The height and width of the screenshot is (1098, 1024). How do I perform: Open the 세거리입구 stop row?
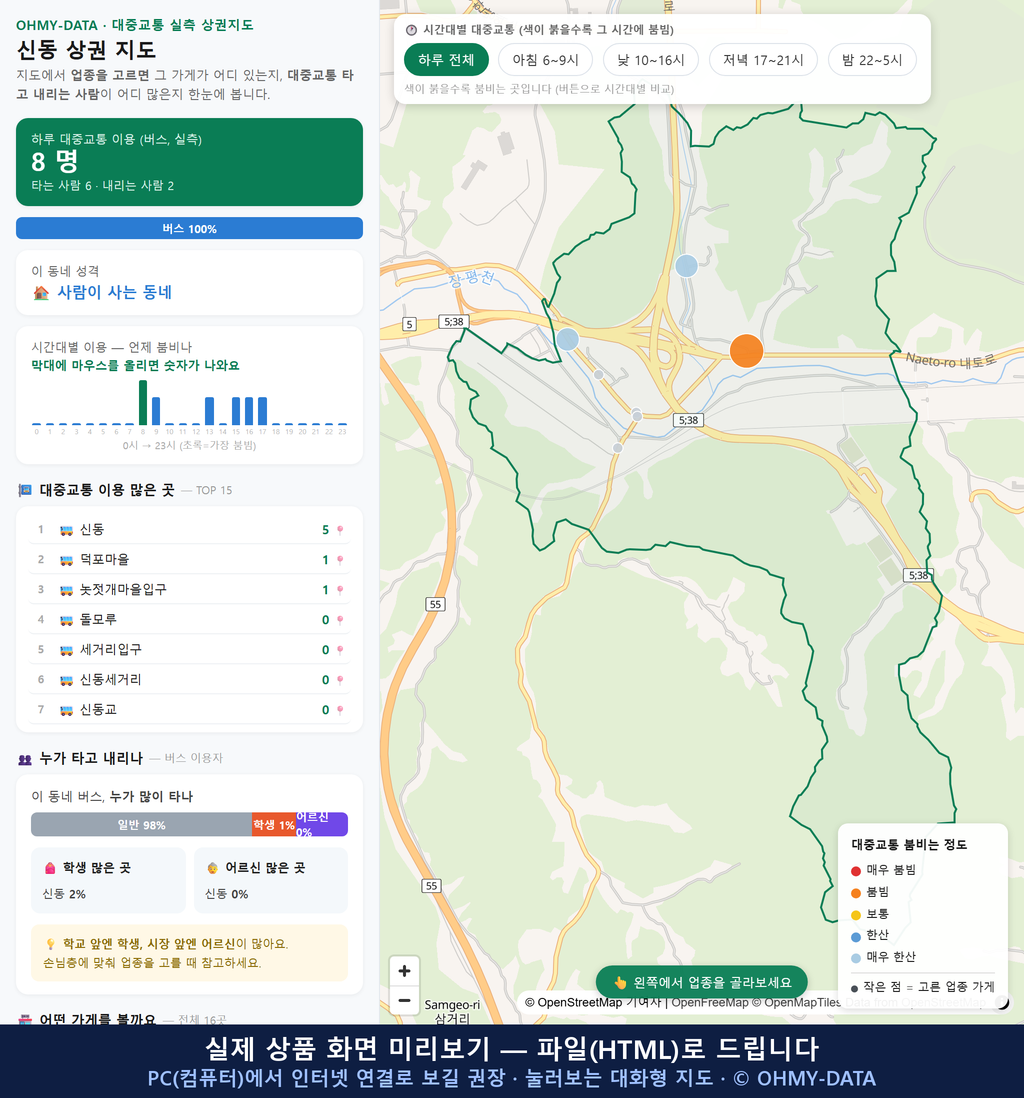point(189,650)
